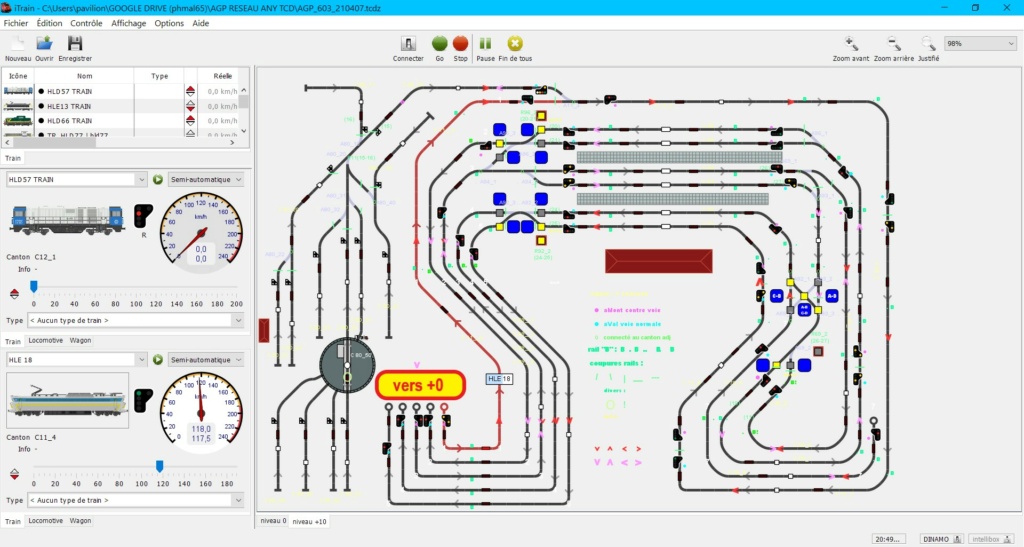Screen dimensions: 1024x547
Task: Halt all trains with red Stop button
Action: coord(460,44)
